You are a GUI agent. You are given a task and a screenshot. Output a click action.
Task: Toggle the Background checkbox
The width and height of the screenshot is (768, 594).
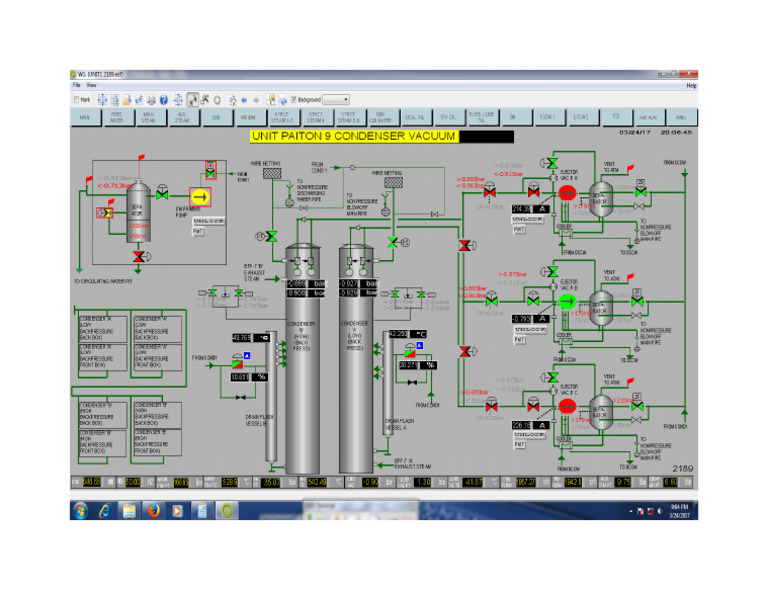point(294,99)
